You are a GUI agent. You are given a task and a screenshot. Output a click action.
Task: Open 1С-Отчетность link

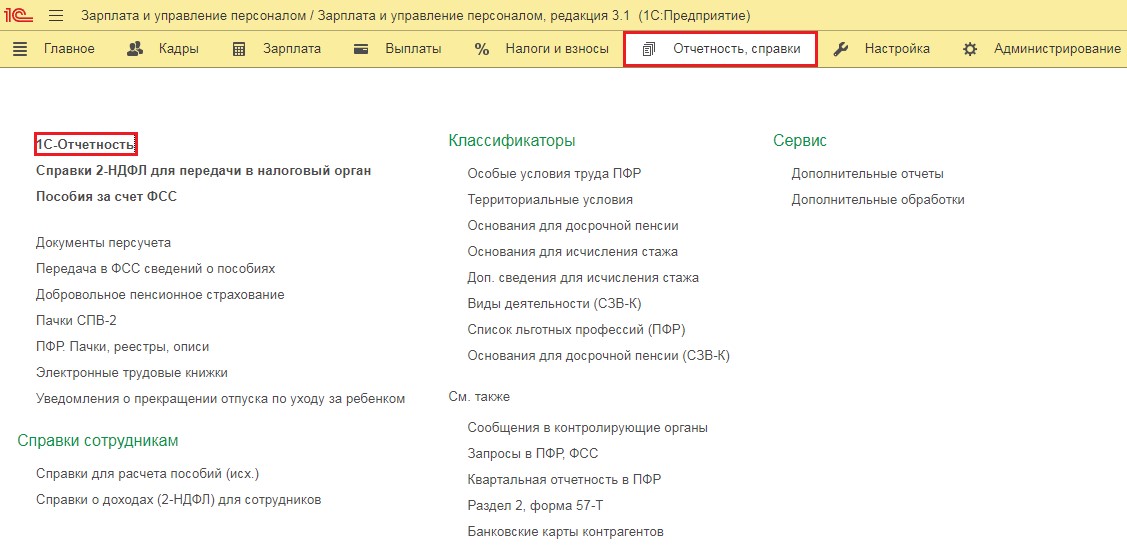pyautogui.click(x=86, y=145)
